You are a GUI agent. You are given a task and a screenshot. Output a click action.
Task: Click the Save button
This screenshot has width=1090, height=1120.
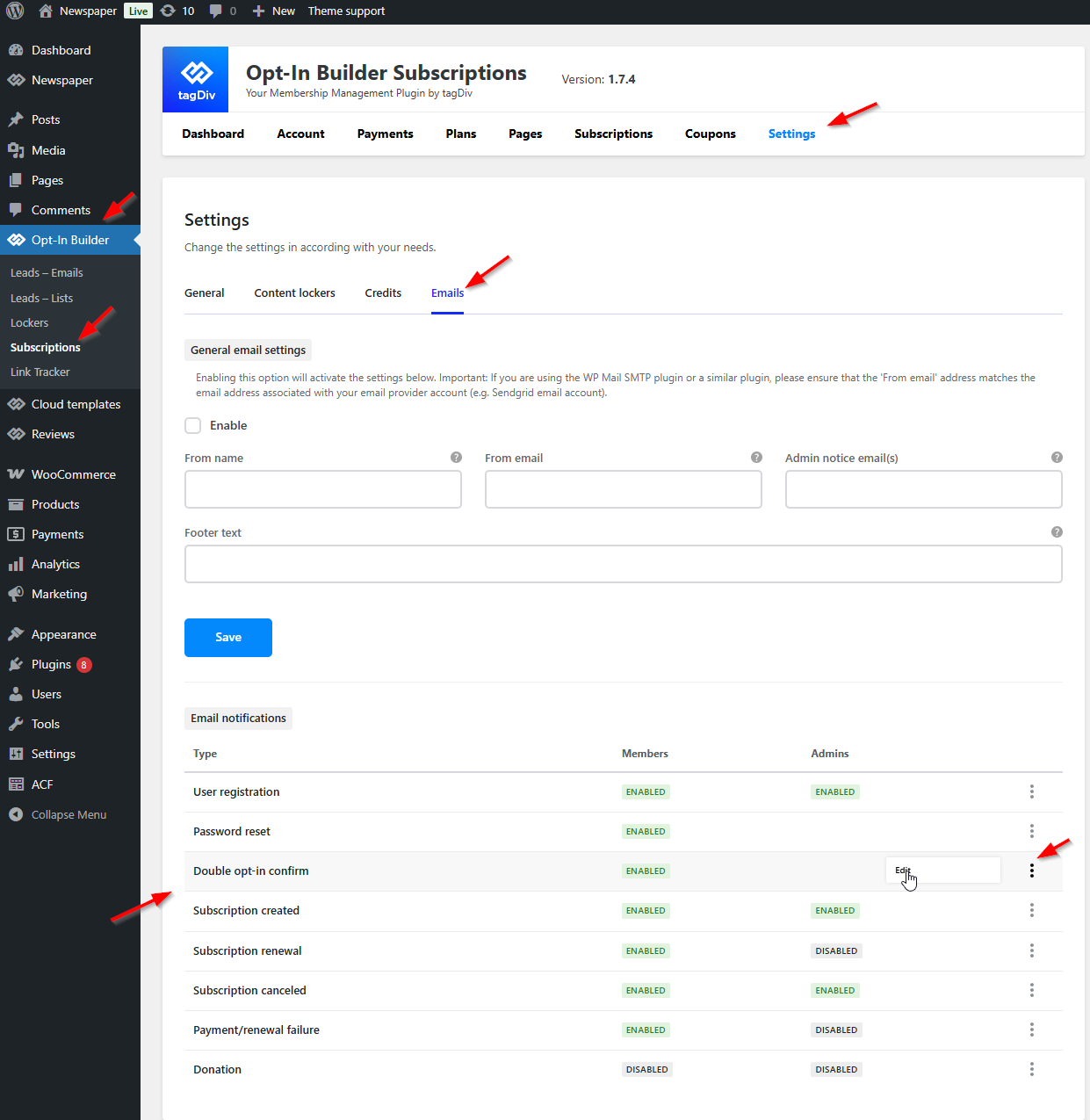[227, 637]
